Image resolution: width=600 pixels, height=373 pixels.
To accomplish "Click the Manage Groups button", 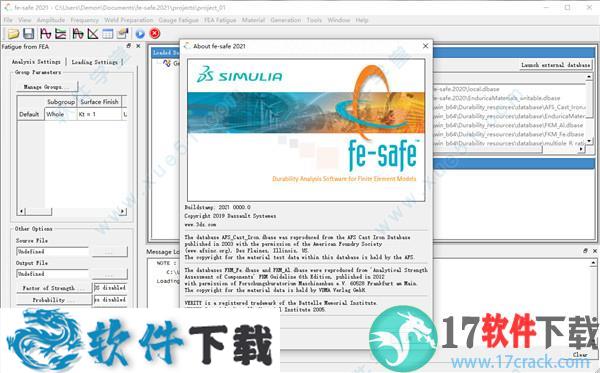I will [x=47, y=87].
